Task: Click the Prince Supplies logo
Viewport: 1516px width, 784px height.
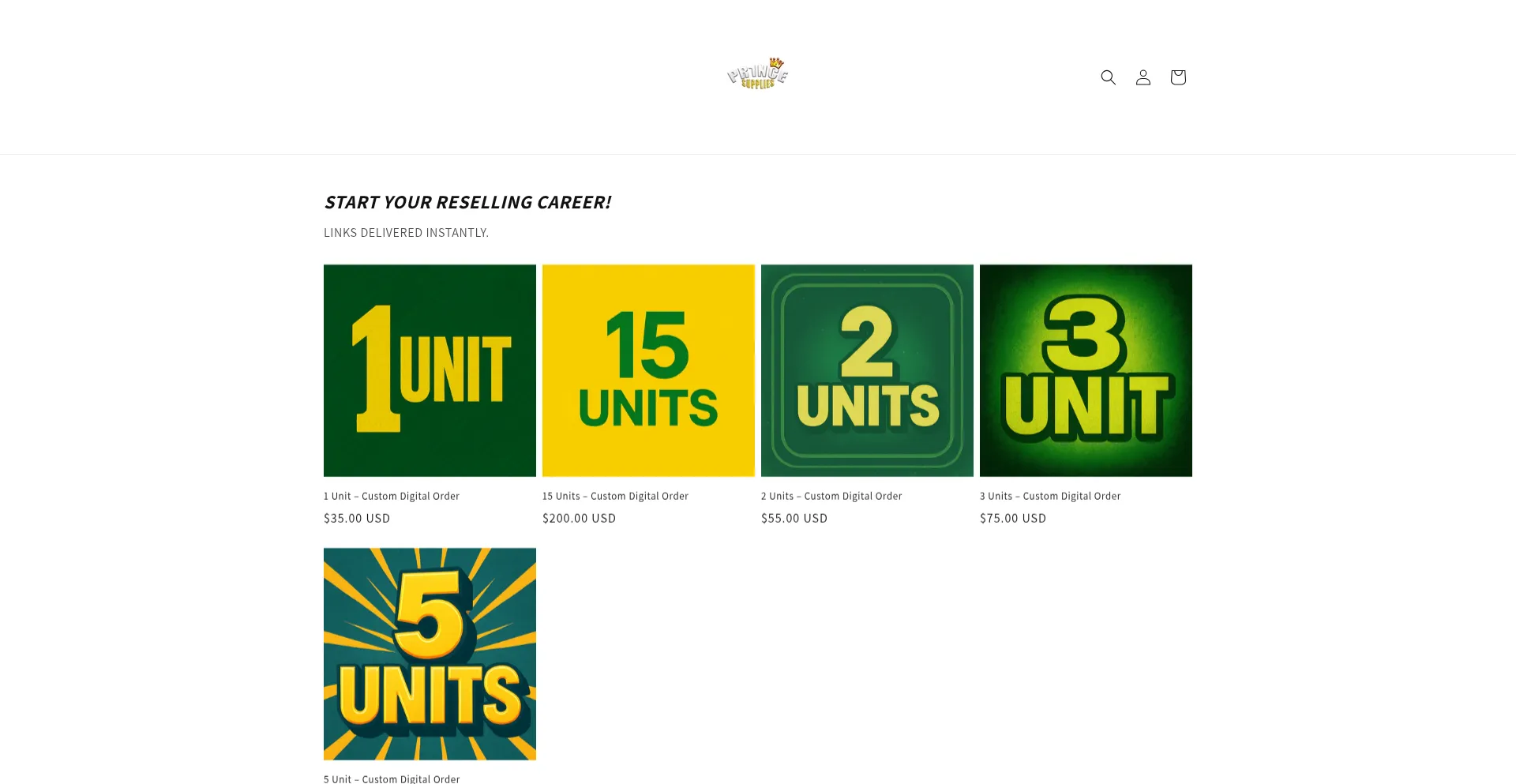Action: pos(757,74)
